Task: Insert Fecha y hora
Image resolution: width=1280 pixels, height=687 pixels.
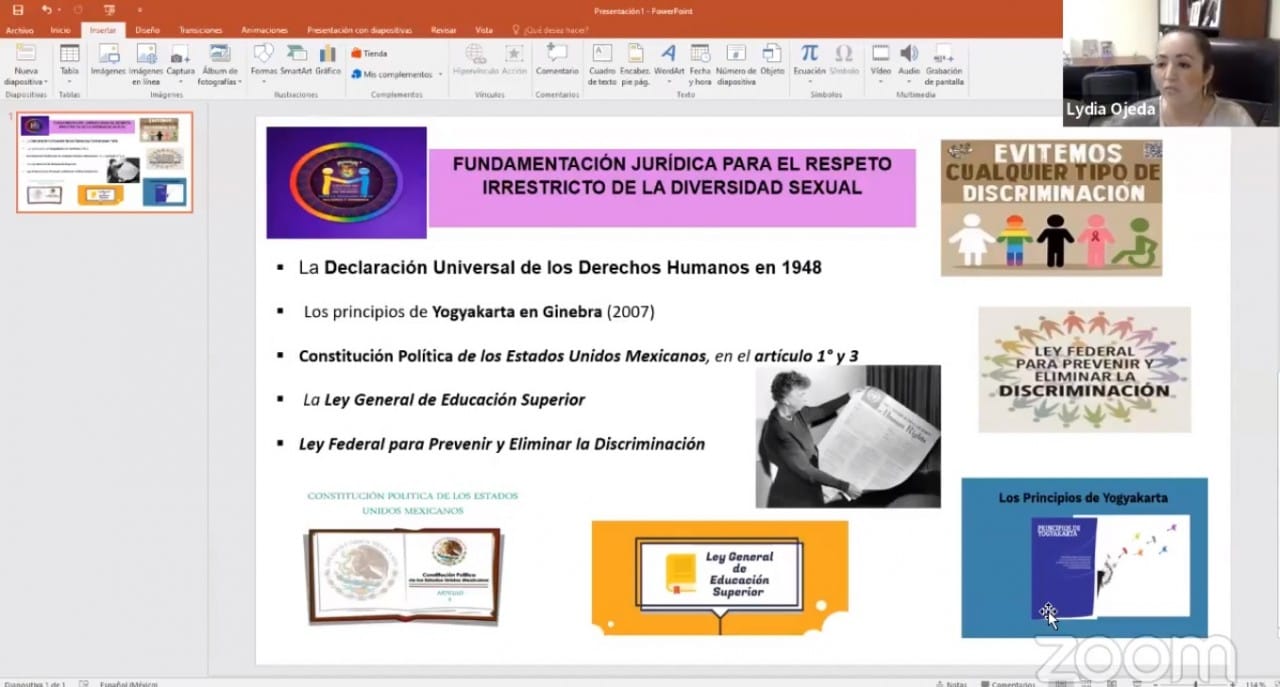Action: 700,64
